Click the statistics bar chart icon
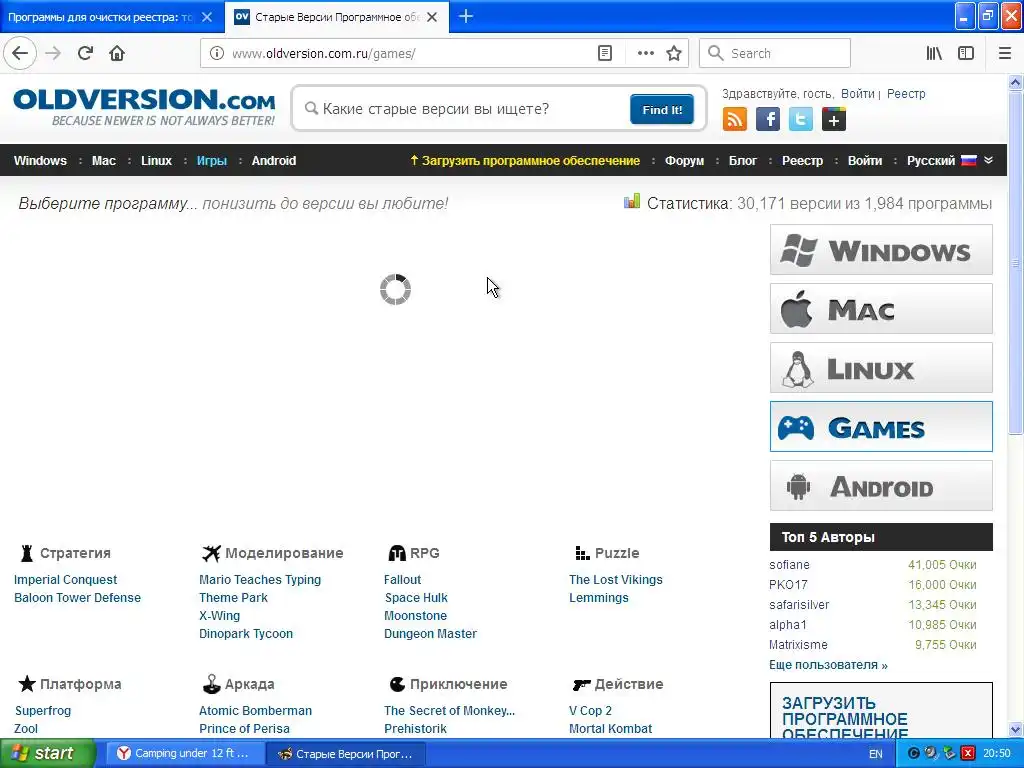1024x768 pixels. 632,201
